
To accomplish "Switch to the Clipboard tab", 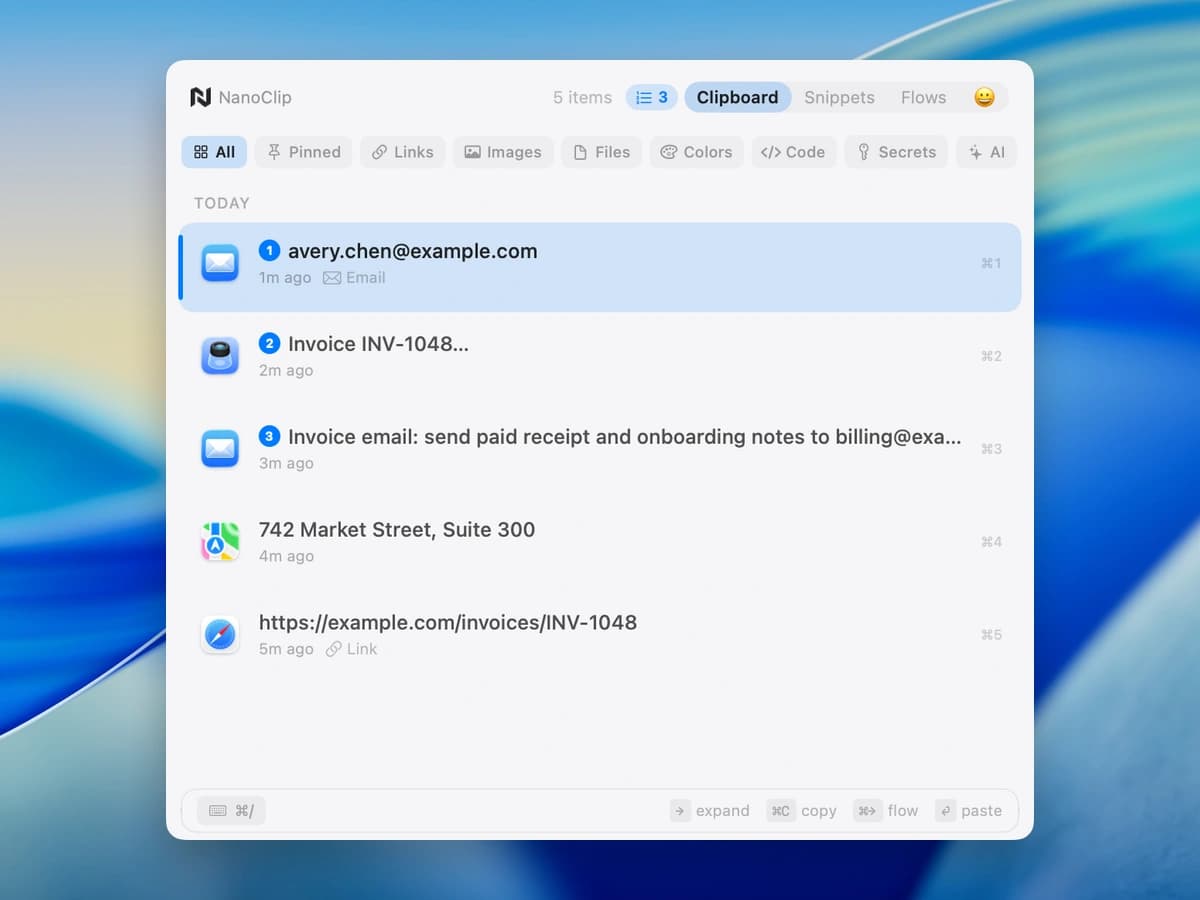I will pyautogui.click(x=738, y=97).
